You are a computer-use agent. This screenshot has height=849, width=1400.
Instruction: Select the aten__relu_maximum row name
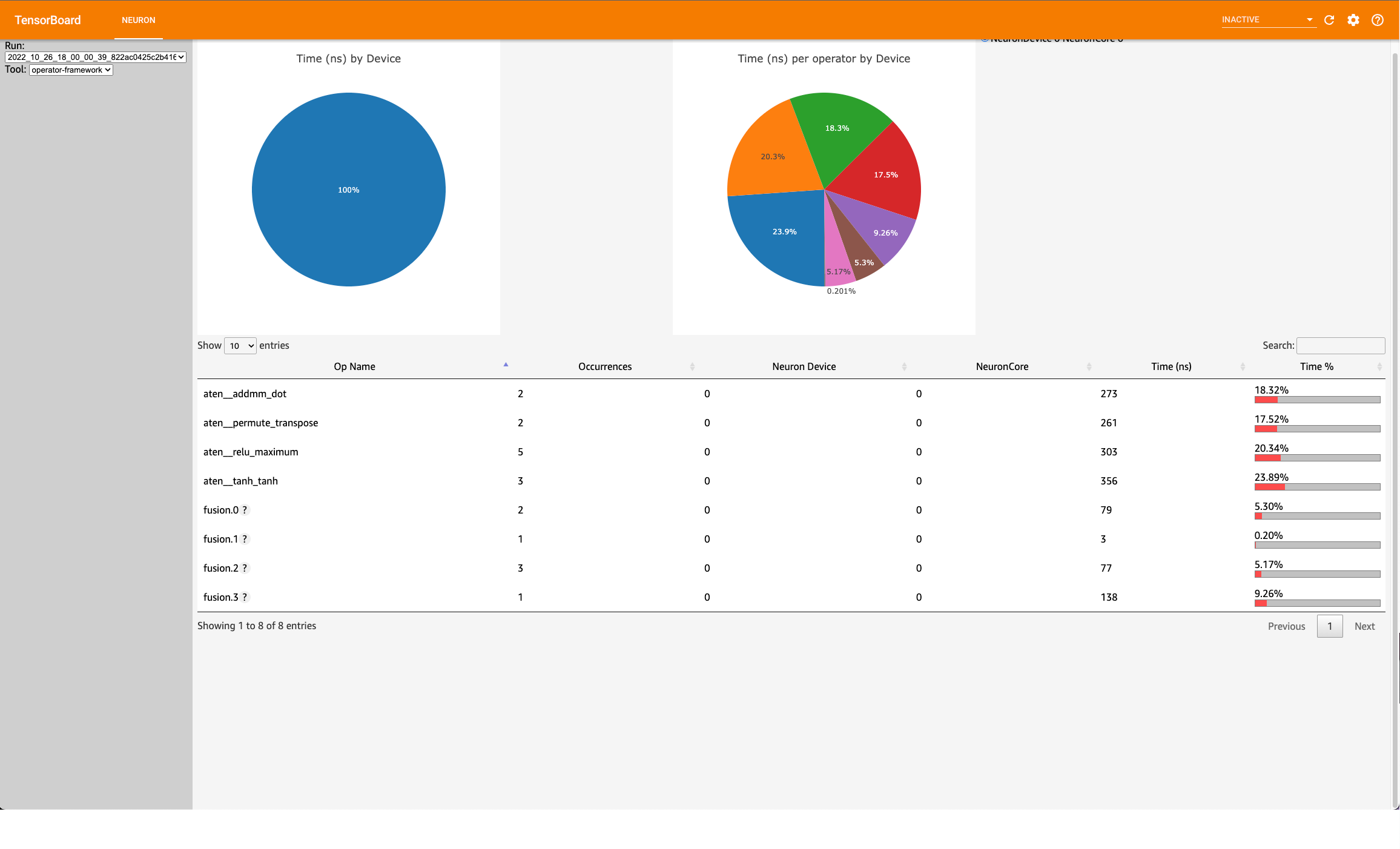[251, 452]
